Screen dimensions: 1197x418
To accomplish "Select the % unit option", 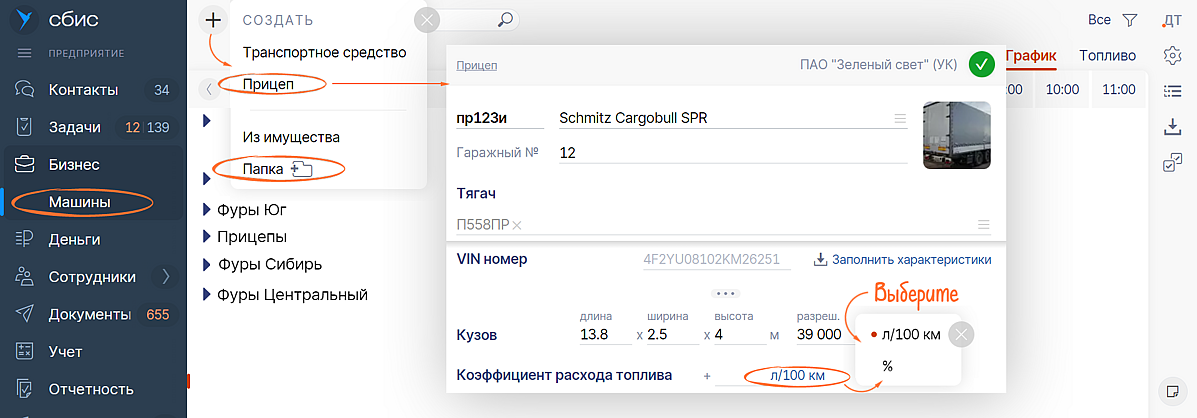I will [x=887, y=367].
